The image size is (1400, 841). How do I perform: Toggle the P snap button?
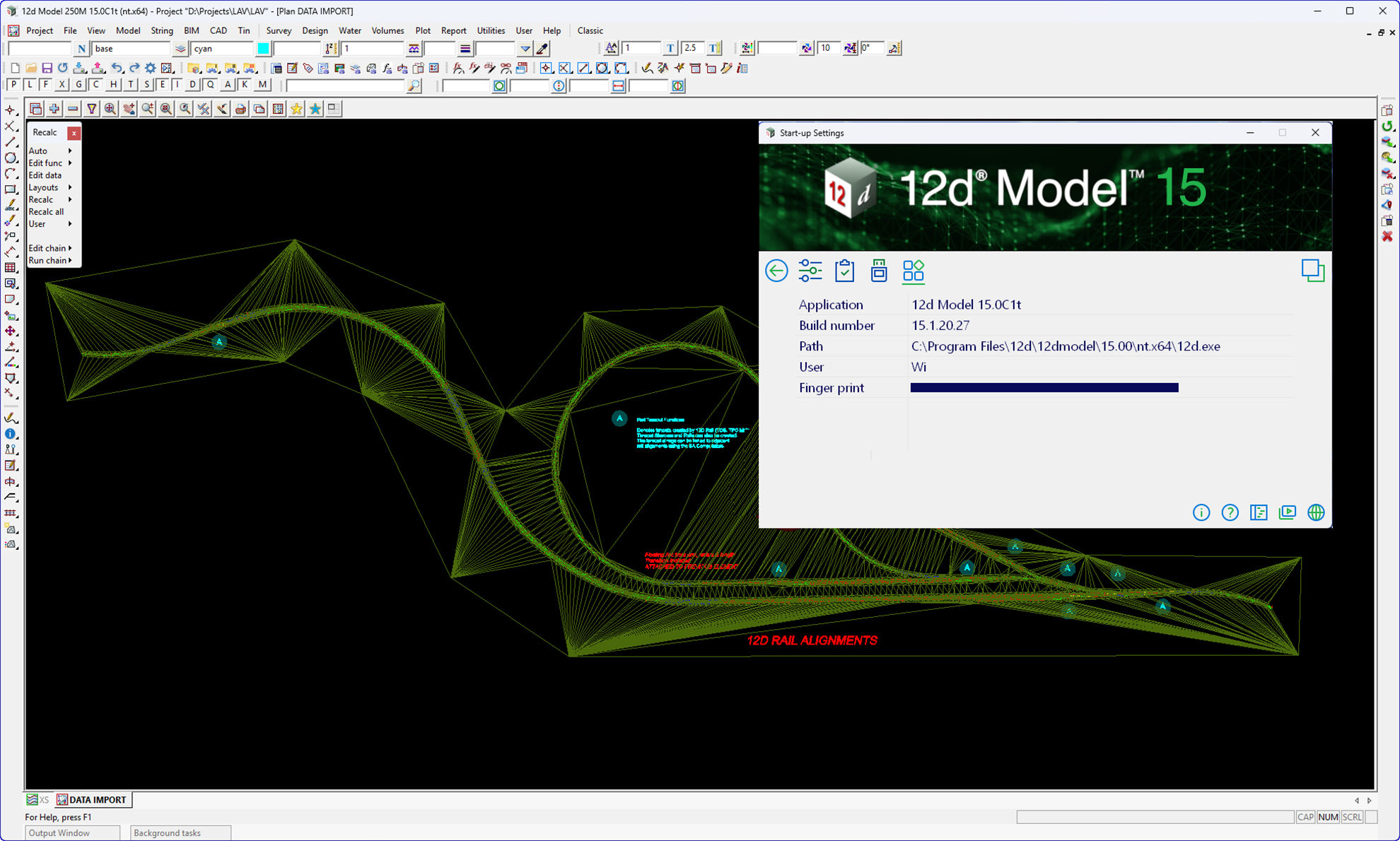tap(13, 84)
